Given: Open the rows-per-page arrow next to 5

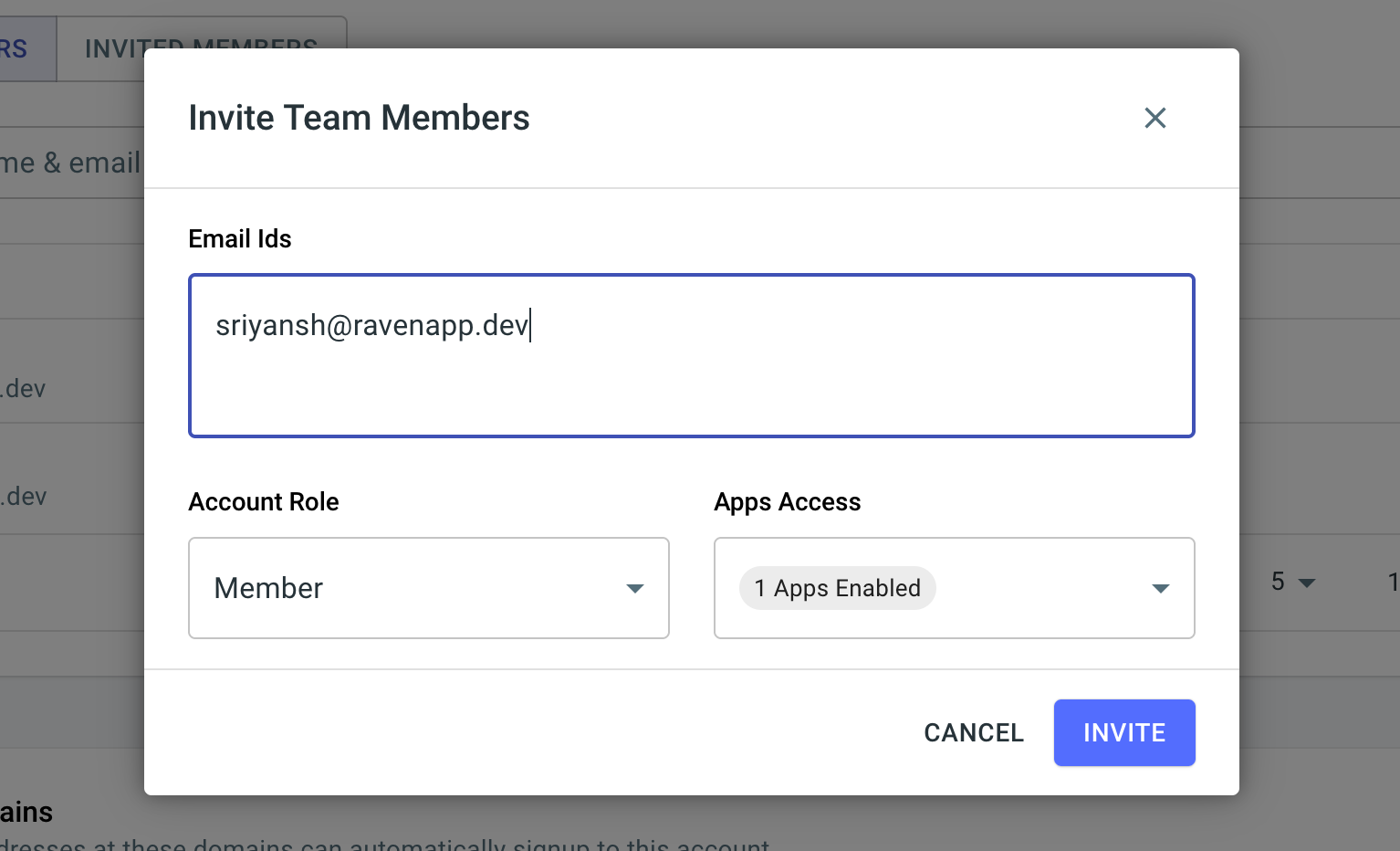Looking at the screenshot, I should pos(1308,582).
